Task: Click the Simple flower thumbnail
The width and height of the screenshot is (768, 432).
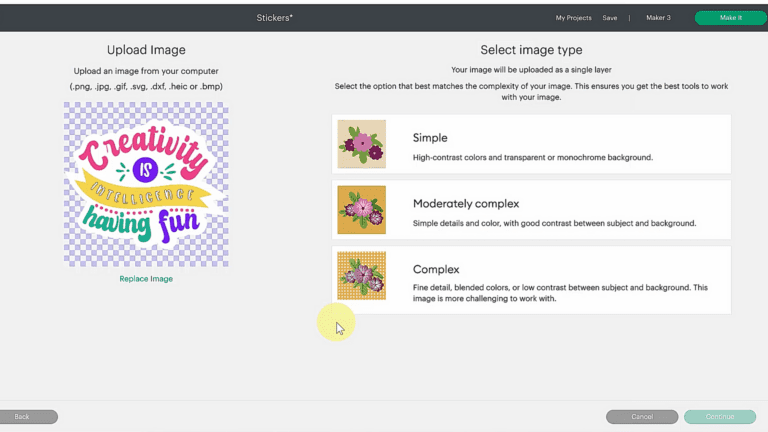Action: click(361, 144)
